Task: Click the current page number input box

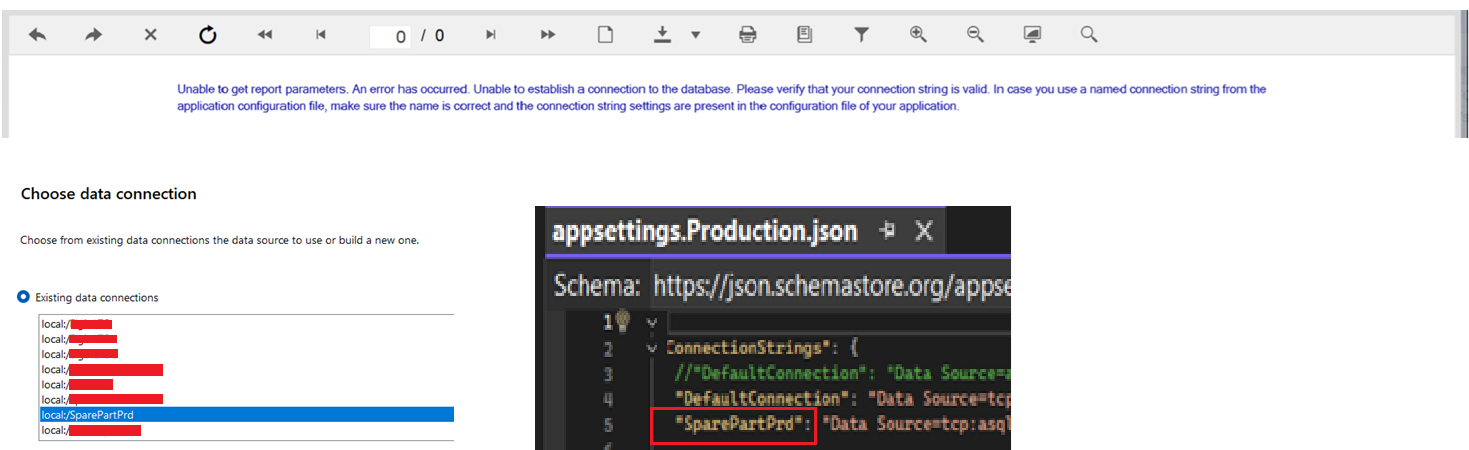Action: coord(391,37)
